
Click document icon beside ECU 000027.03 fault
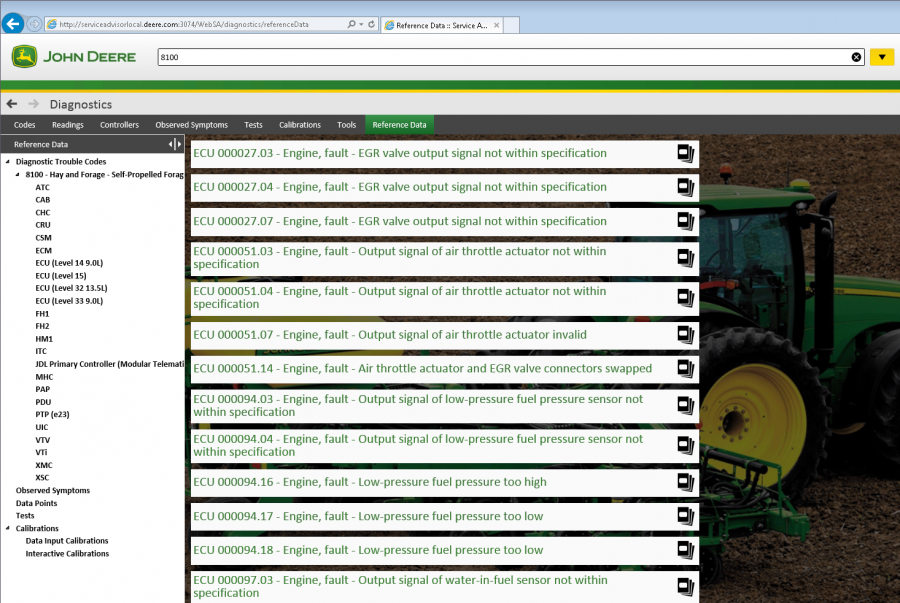685,153
